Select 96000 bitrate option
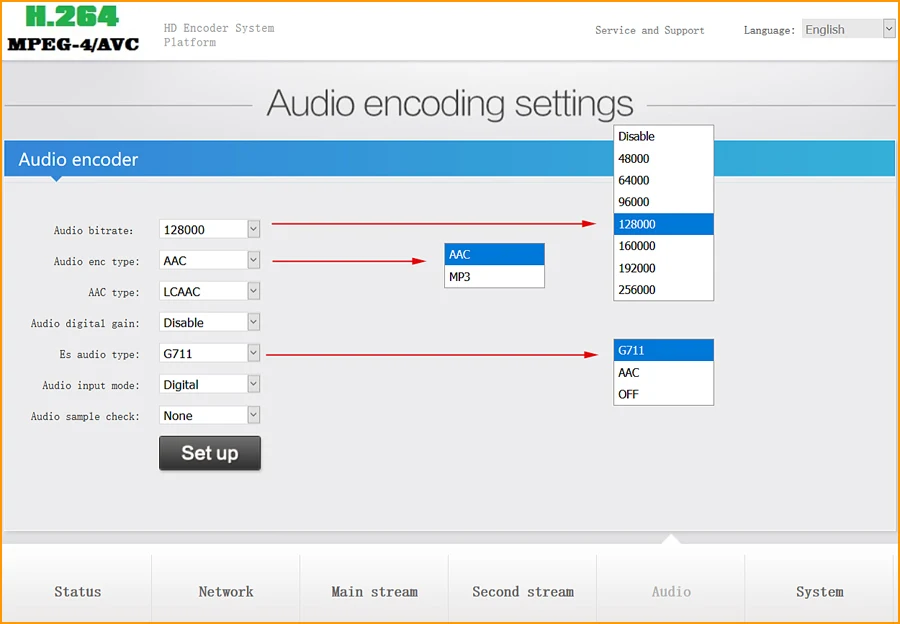Image resolution: width=900 pixels, height=624 pixels. tap(664, 202)
